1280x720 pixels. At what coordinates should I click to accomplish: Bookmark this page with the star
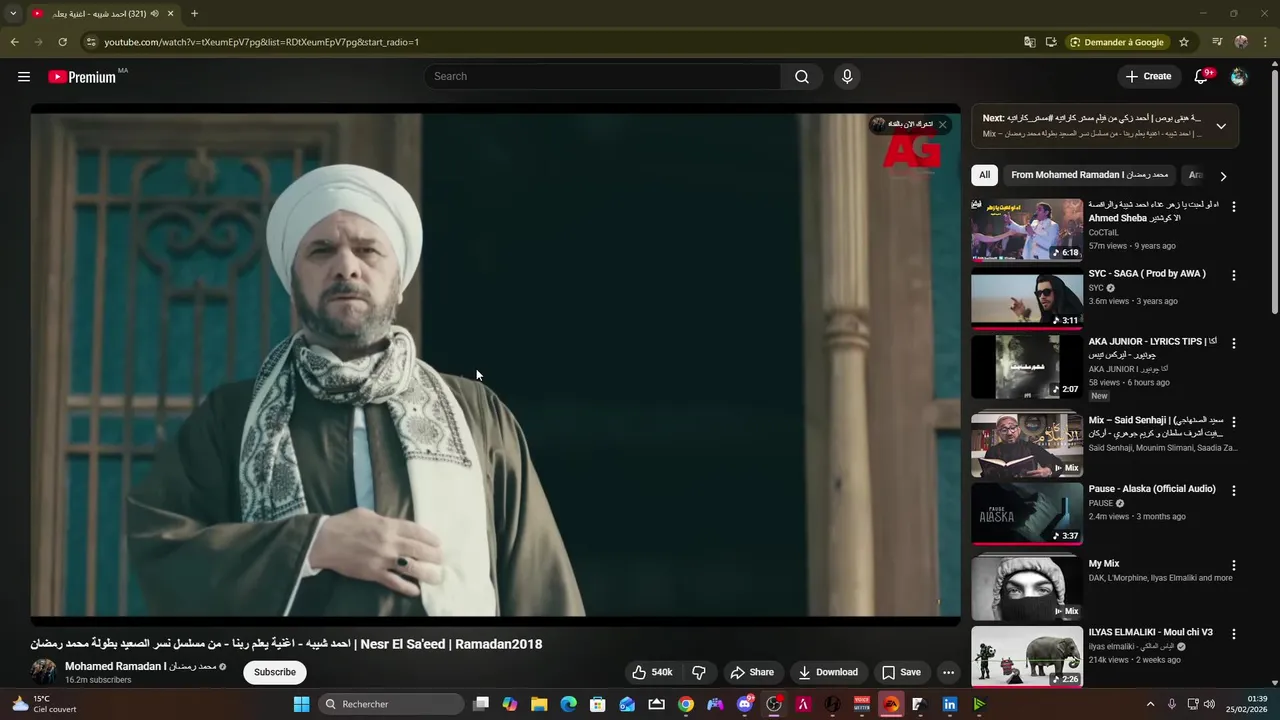click(x=1184, y=42)
